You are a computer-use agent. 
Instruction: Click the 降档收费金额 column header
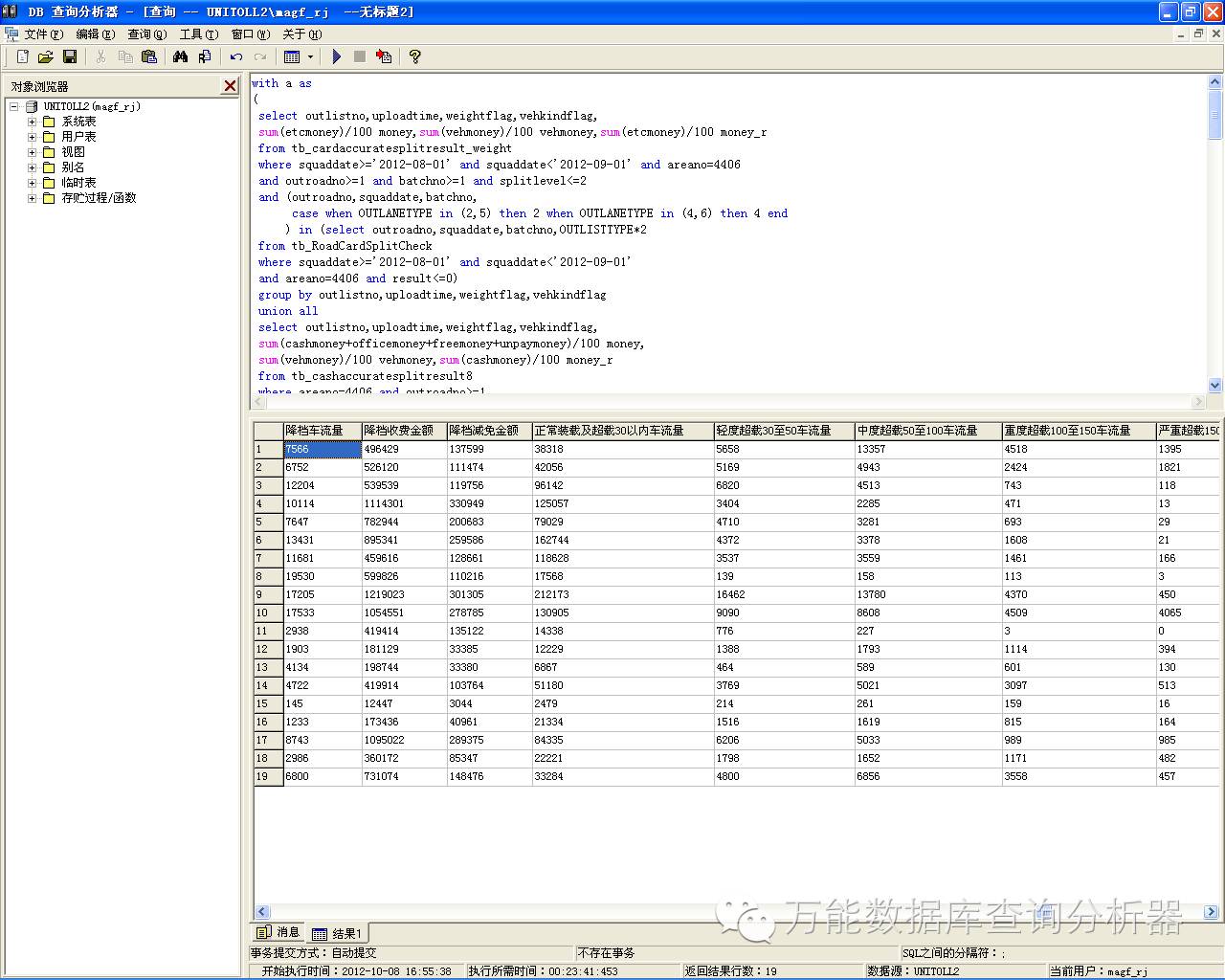[404, 431]
